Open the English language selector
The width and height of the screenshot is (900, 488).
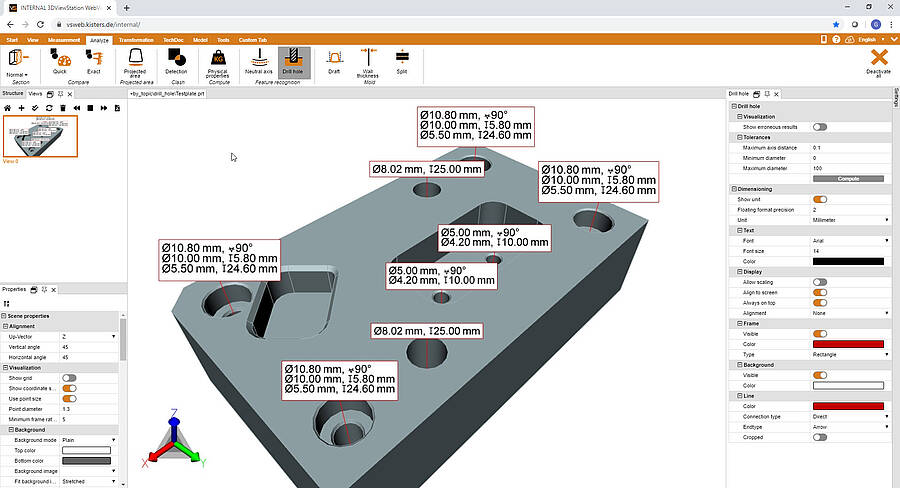(x=871, y=40)
